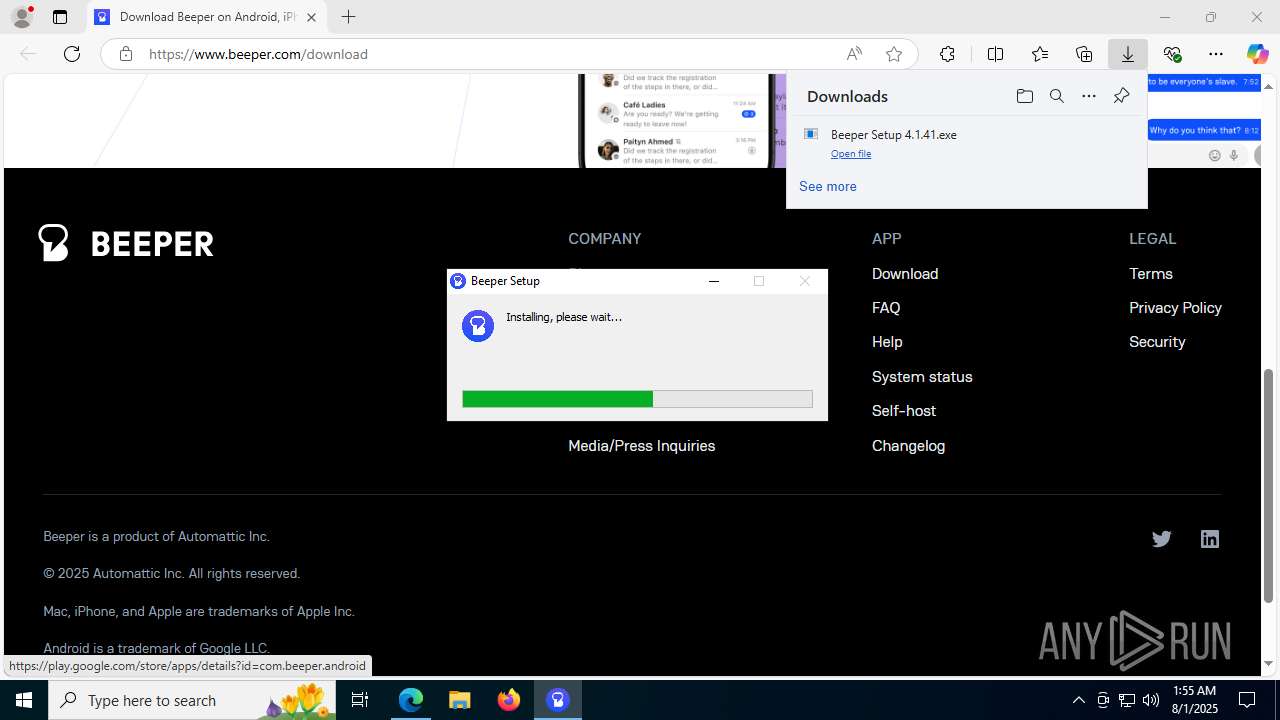Screen dimensions: 1280x720
Task: Click scrollbar down arrow on page
Action: (x=1269, y=663)
